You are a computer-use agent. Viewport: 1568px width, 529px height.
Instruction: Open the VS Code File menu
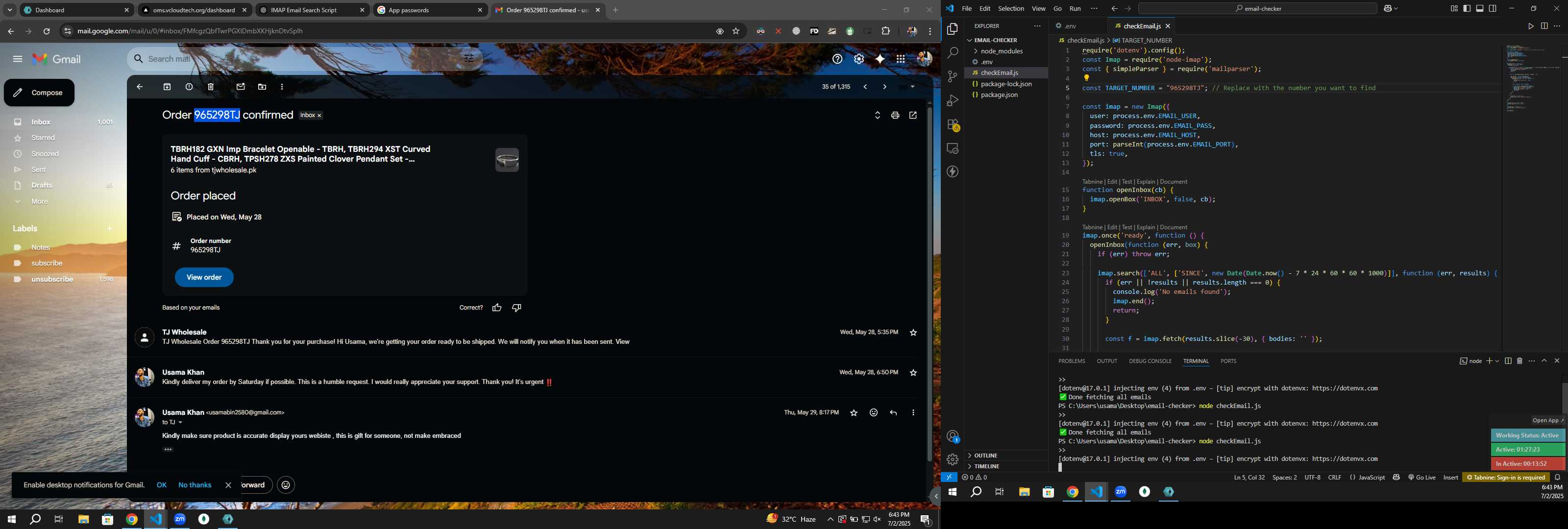click(967, 8)
